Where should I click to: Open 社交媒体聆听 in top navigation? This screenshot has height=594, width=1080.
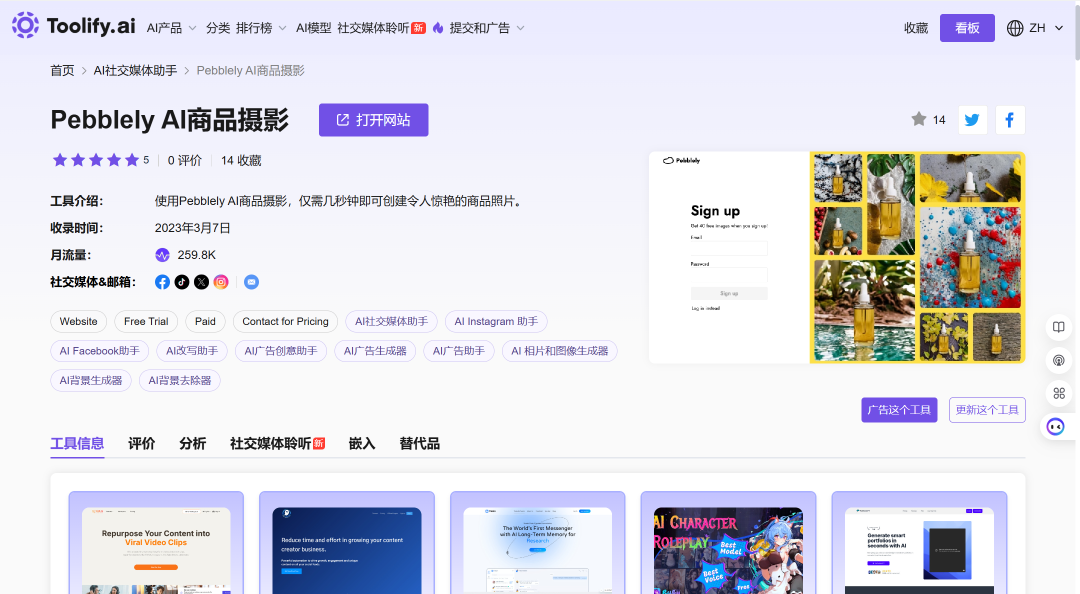click(381, 28)
